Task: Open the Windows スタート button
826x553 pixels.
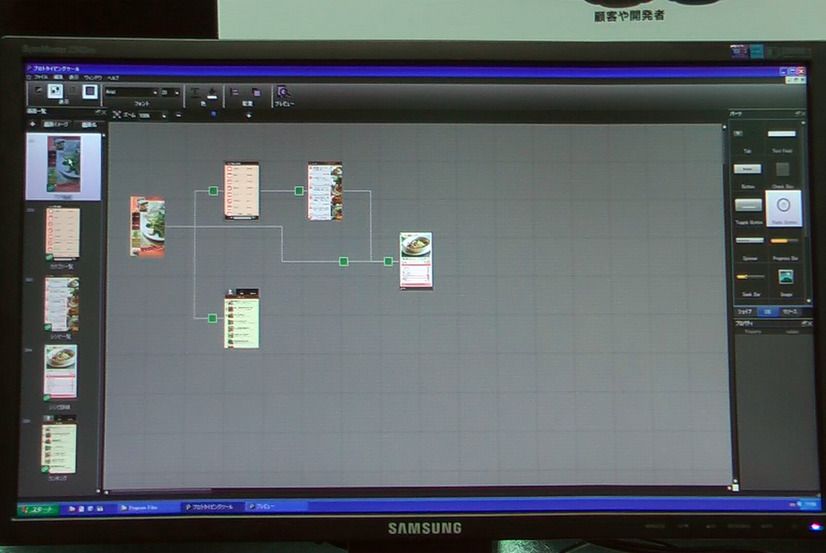Action: [37, 509]
